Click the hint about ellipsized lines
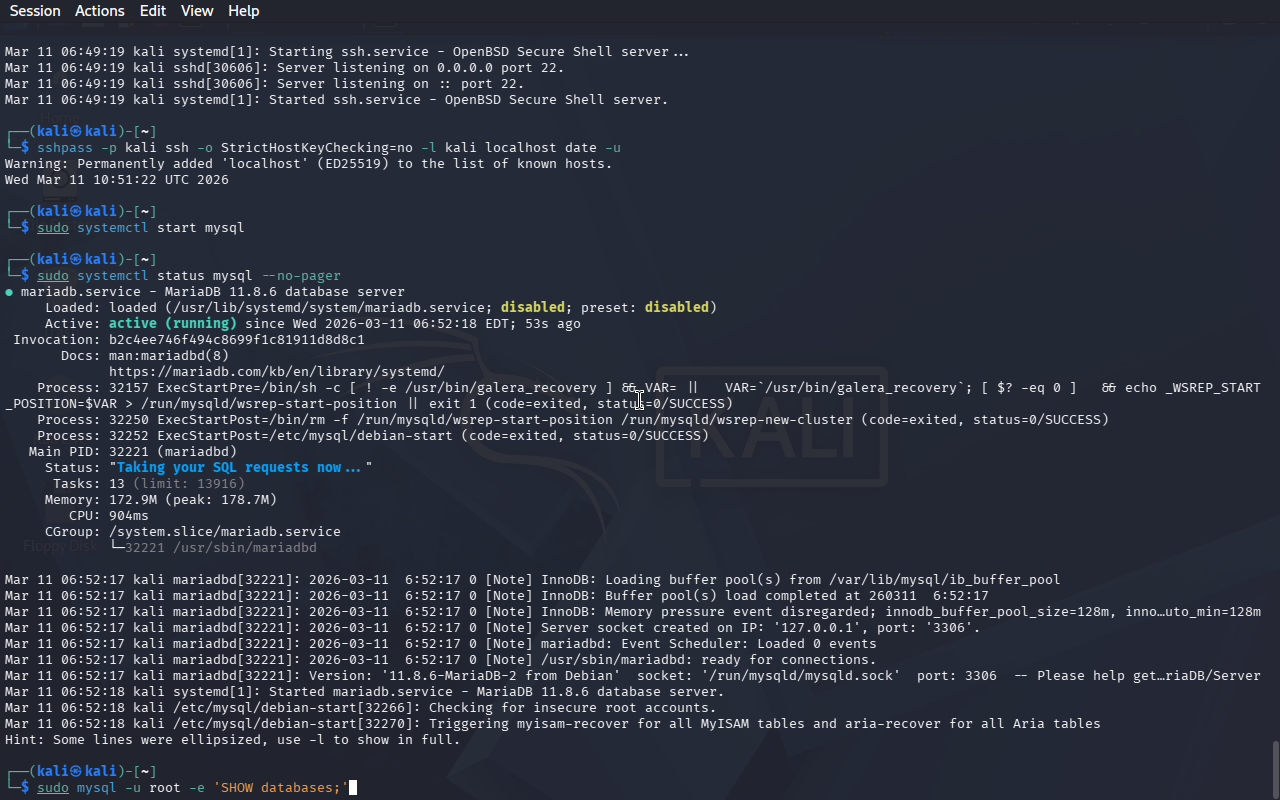 tap(232, 740)
